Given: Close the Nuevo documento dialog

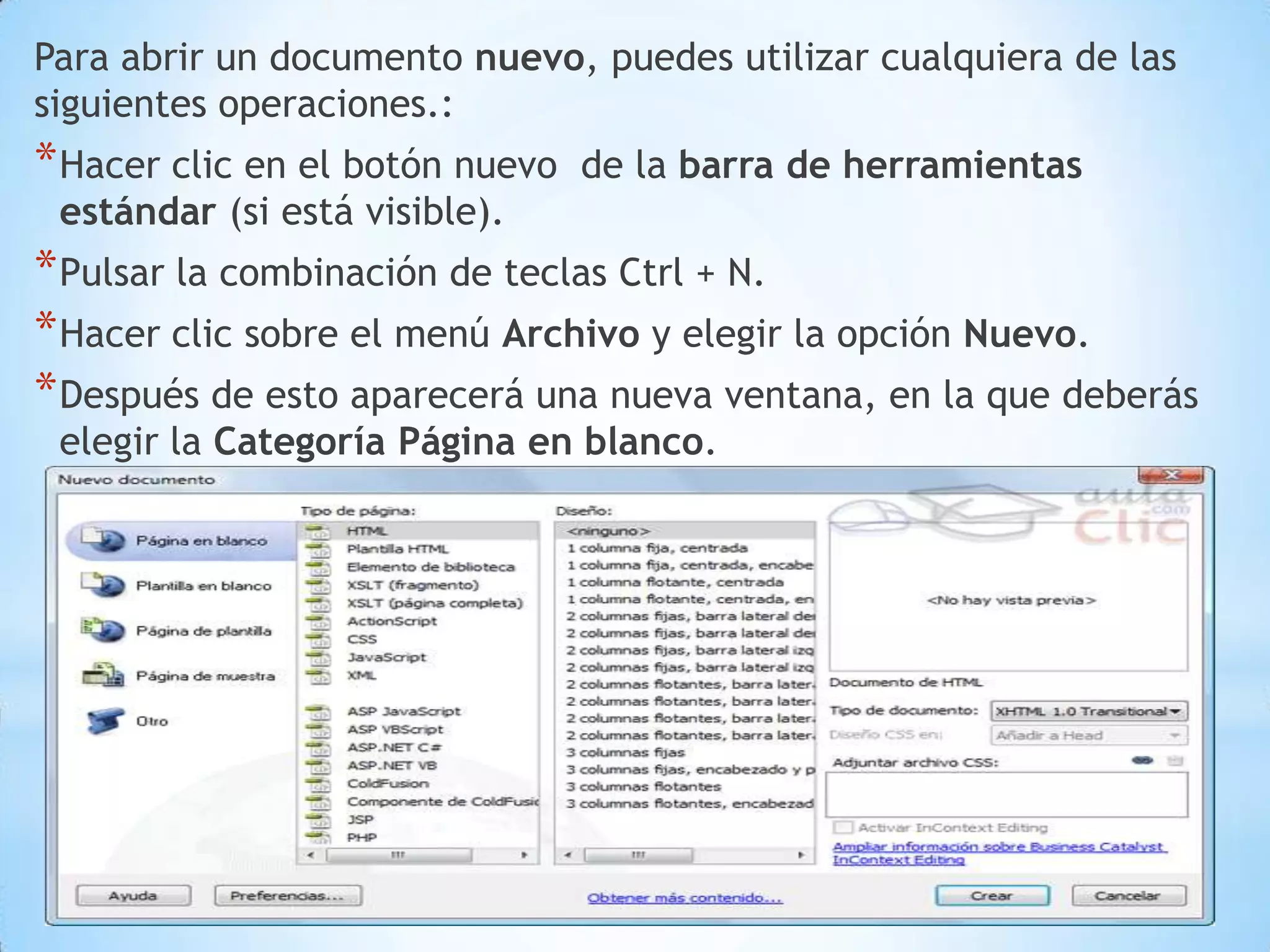Looking at the screenshot, I should [1171, 475].
